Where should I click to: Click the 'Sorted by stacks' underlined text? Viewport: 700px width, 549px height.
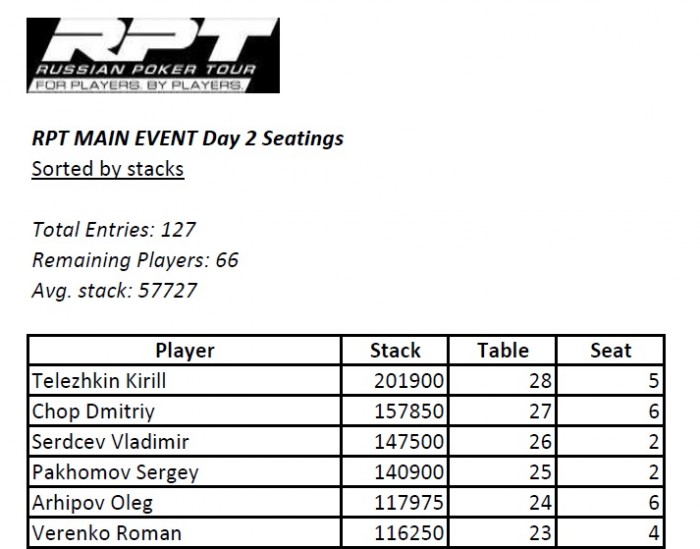(108, 168)
